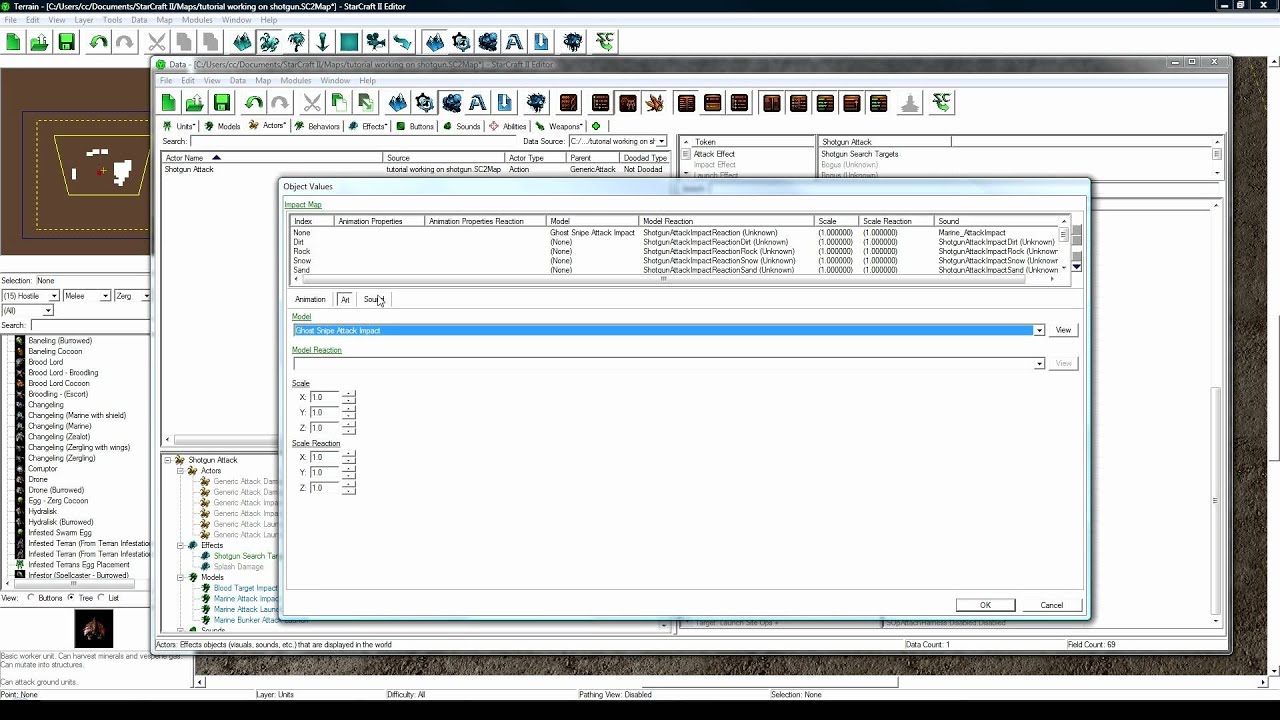Collapse Shotgun Attack tree node
The width and height of the screenshot is (1280, 720).
point(168,460)
